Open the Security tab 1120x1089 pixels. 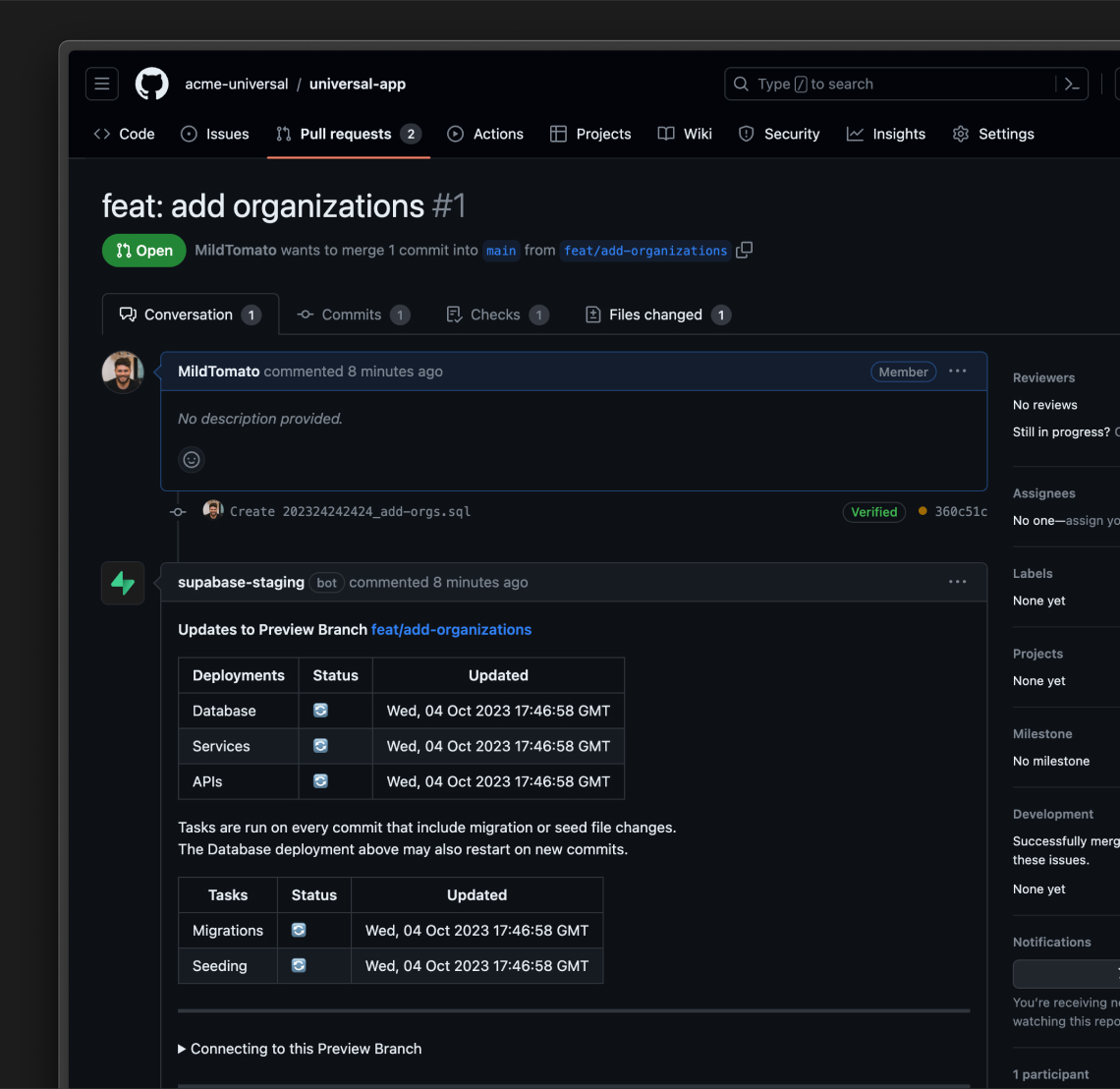(x=778, y=134)
